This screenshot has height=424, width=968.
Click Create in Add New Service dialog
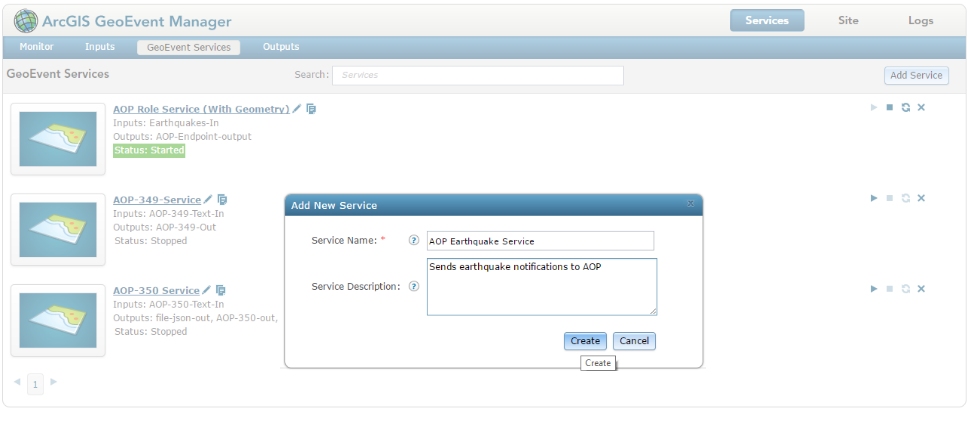click(585, 341)
